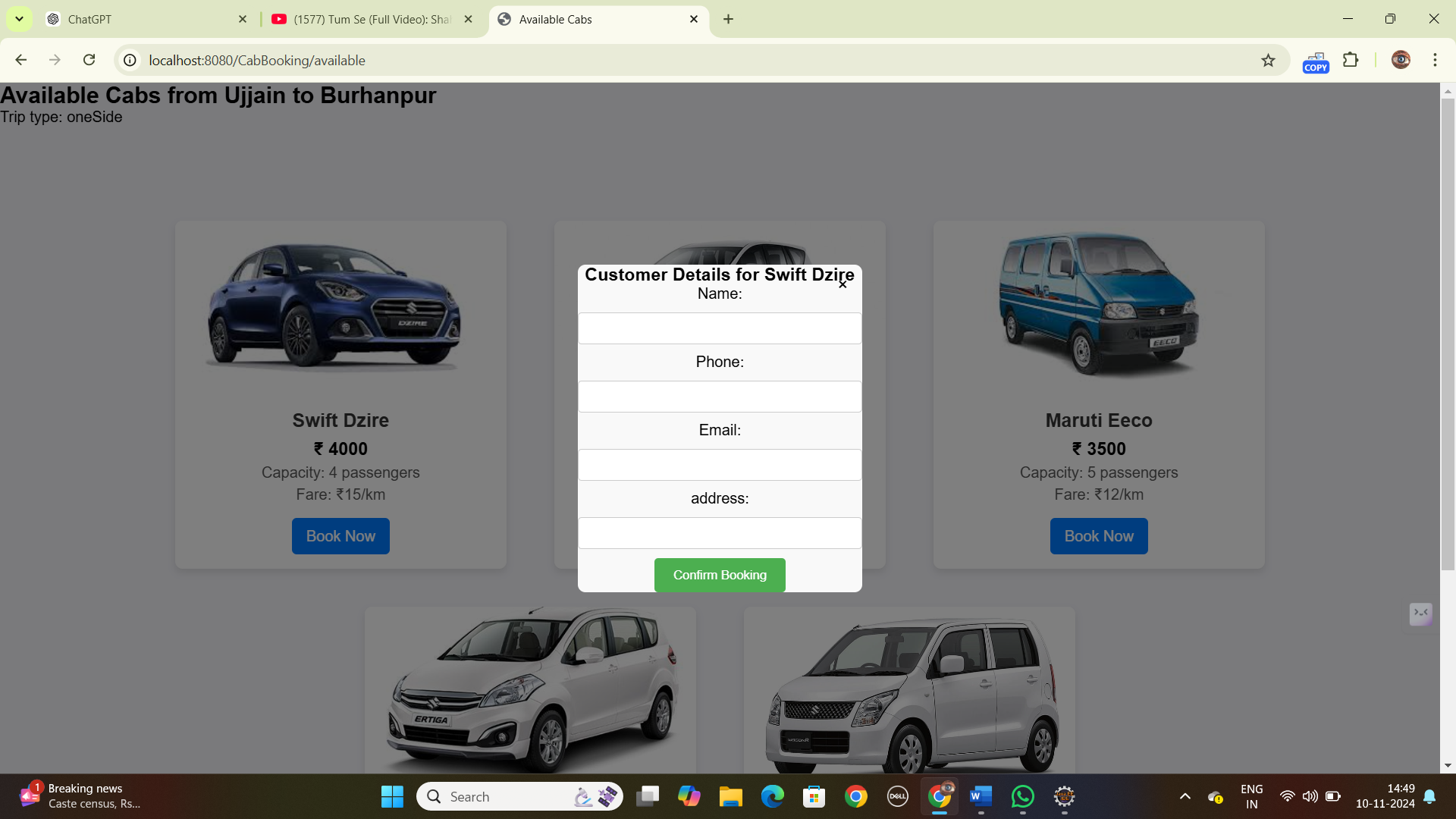The image size is (1456, 819).
Task: View site information icon in address bar
Action: pyautogui.click(x=130, y=60)
